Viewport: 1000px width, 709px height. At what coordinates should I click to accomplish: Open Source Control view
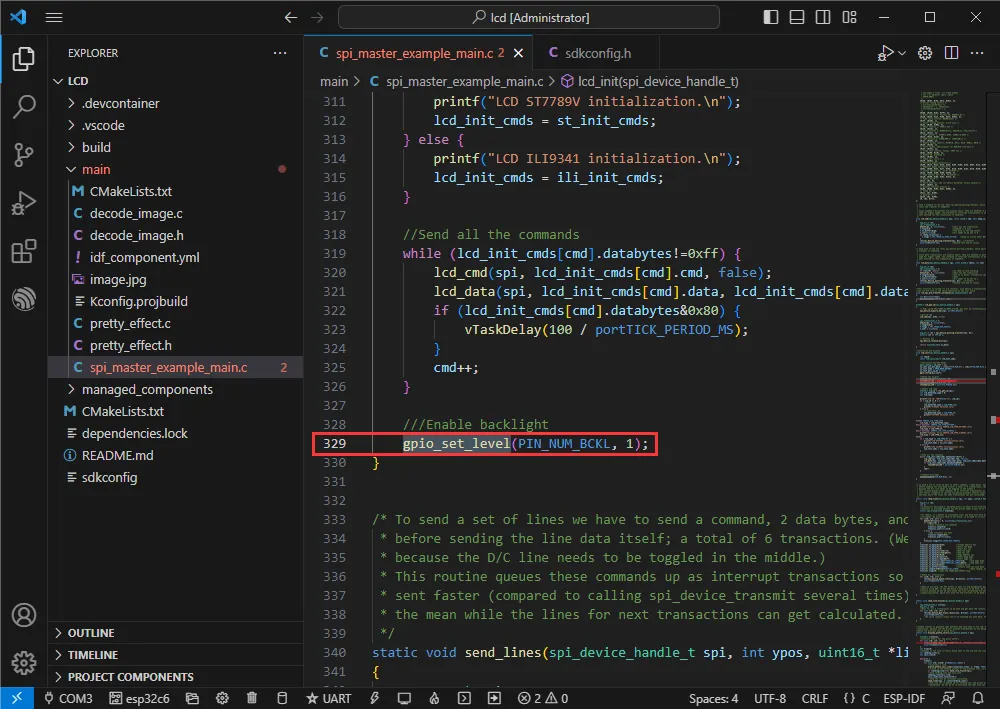pos(24,155)
